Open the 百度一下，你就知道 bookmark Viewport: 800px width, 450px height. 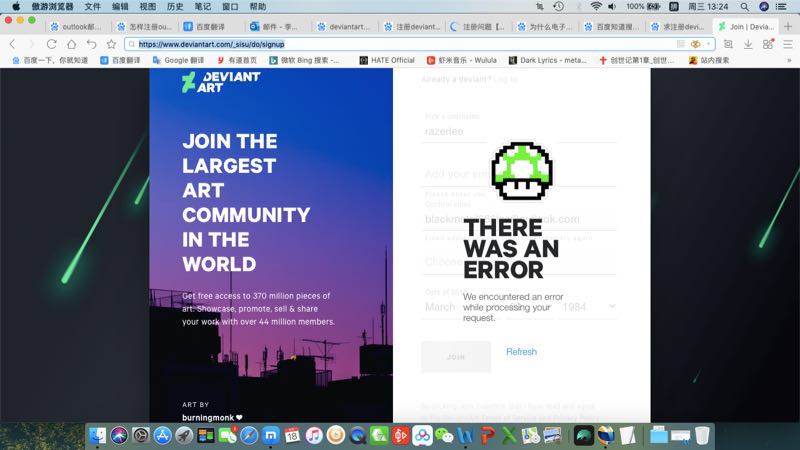(50, 60)
